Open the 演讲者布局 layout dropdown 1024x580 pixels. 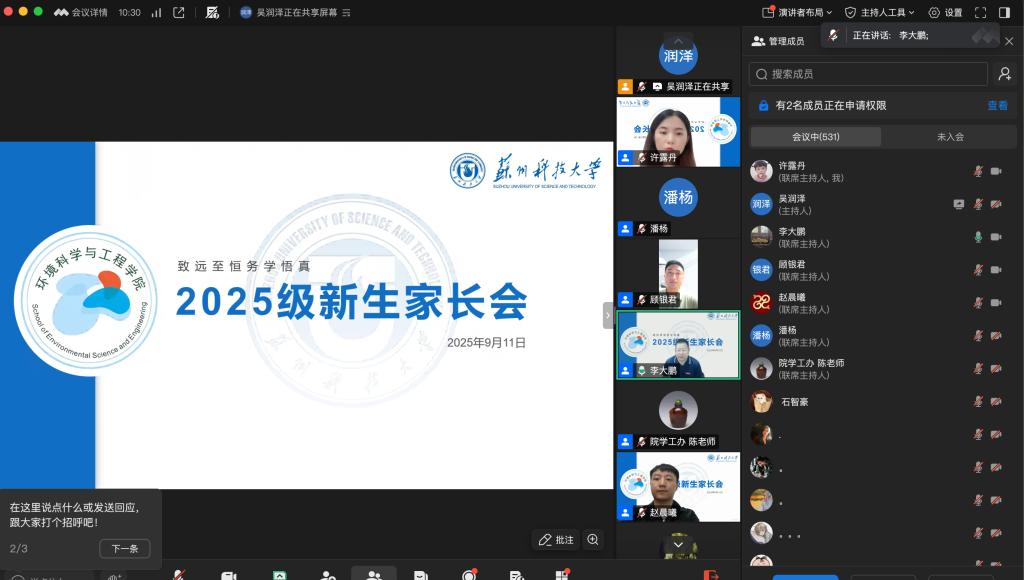(x=797, y=12)
